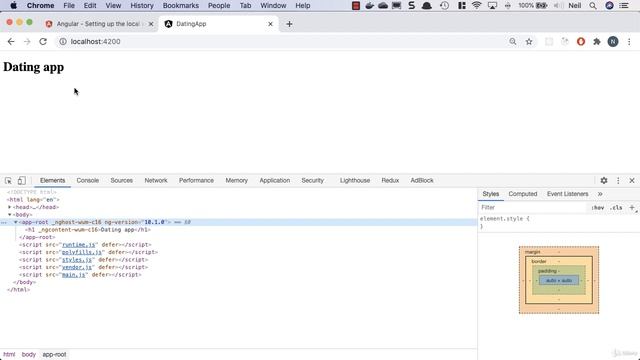This screenshot has width=640, height=360.
Task: Select the h1 Dating app node
Action: point(88,230)
